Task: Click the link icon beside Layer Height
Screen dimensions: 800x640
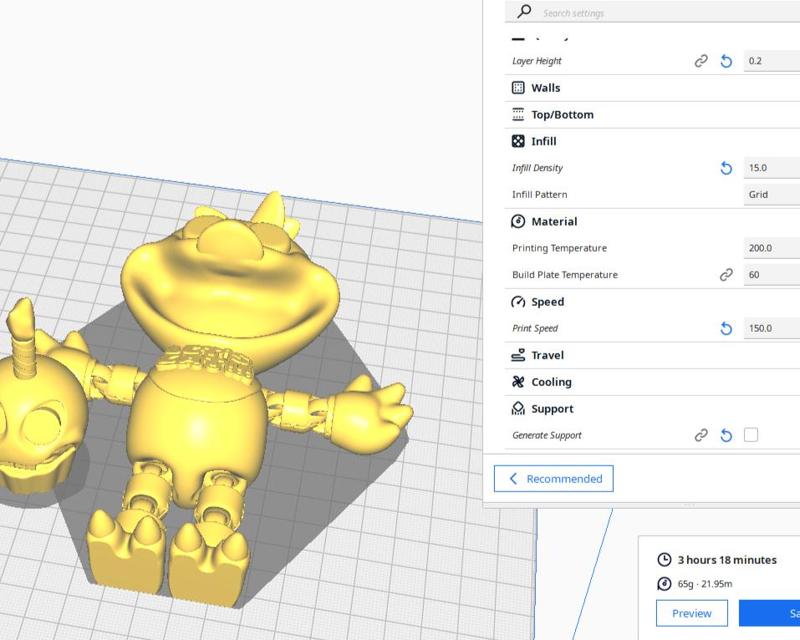Action: [701, 61]
